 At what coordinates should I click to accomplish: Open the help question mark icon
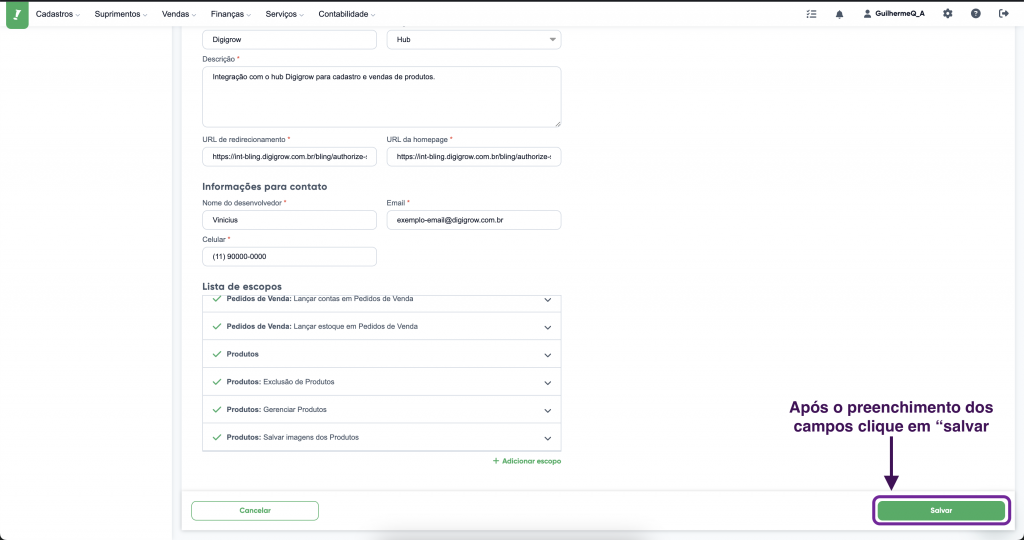[x=975, y=14]
